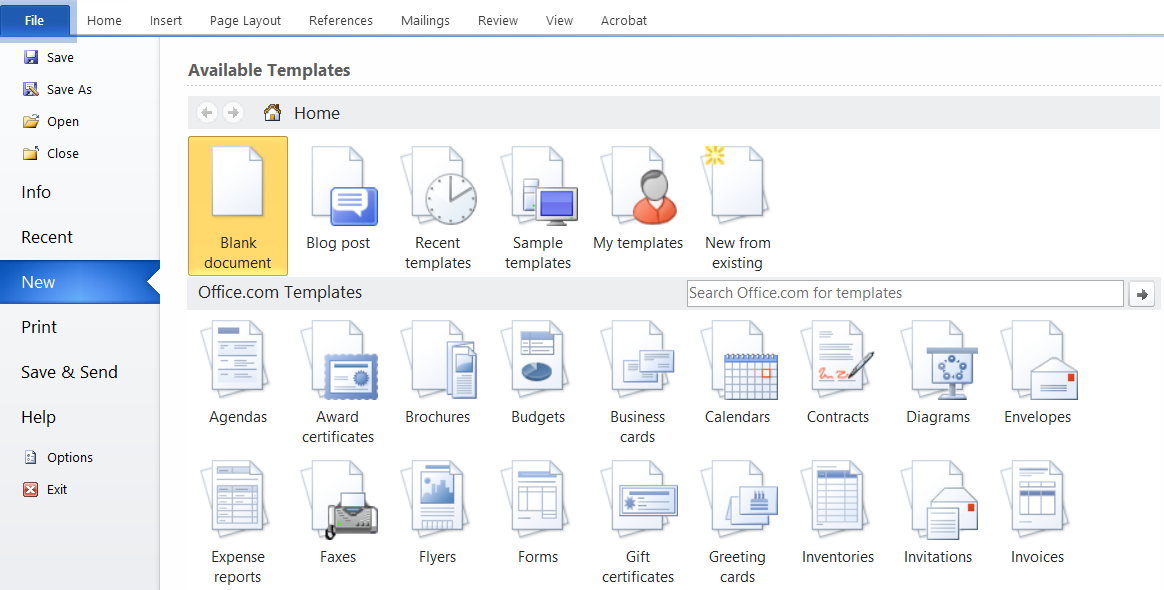The height and width of the screenshot is (590, 1164).
Task: Open the Greeting cards category
Action: coord(737,510)
